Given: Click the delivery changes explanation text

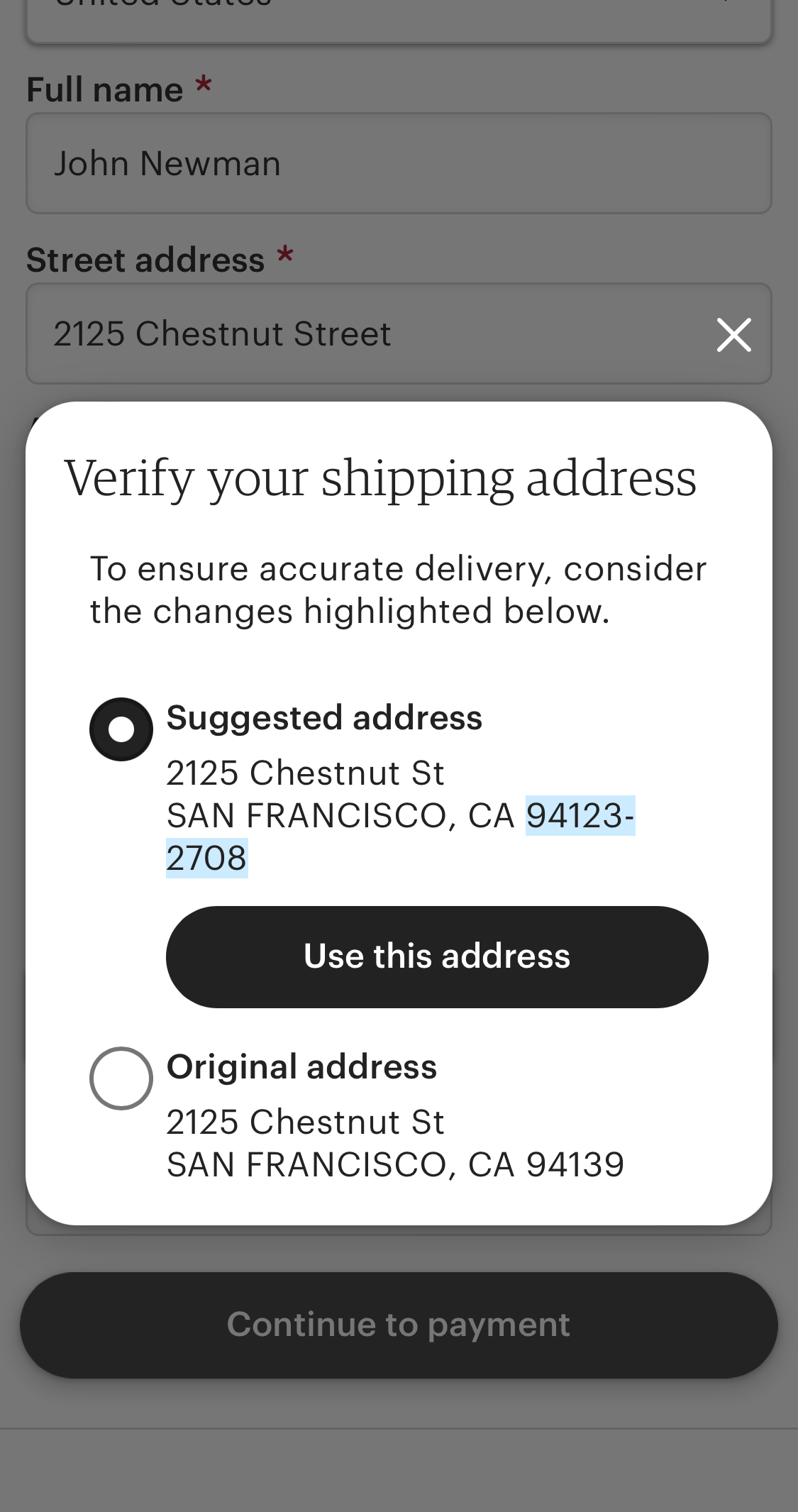Looking at the screenshot, I should [397, 589].
